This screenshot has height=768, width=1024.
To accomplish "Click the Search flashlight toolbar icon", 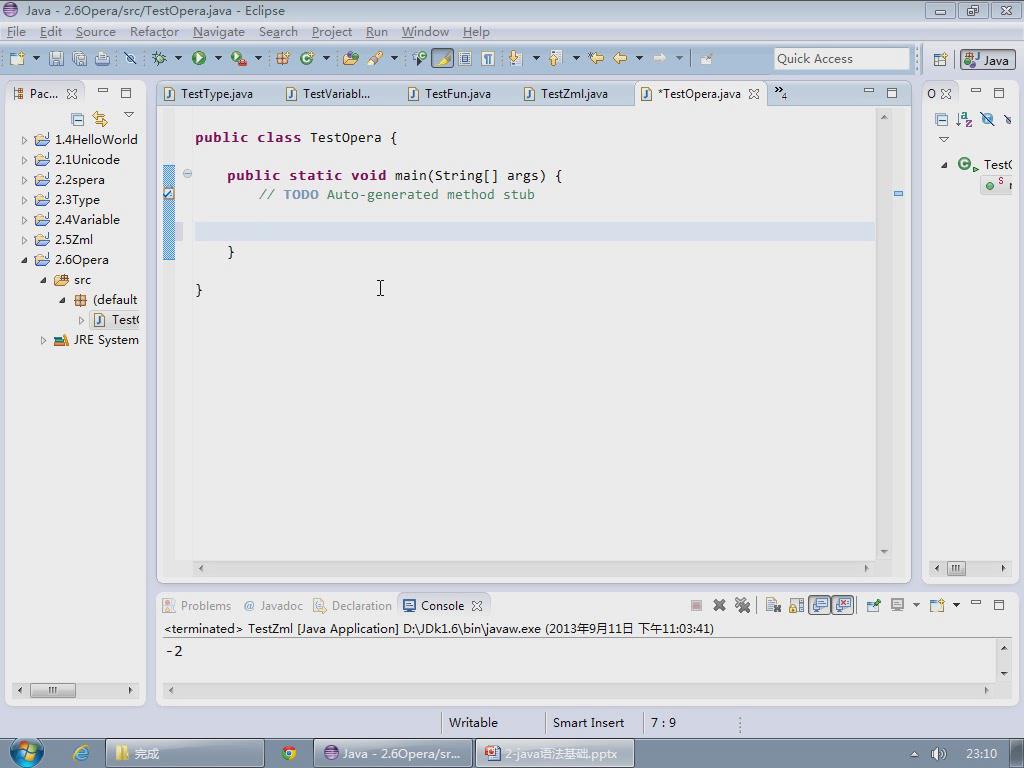I will coord(375,59).
